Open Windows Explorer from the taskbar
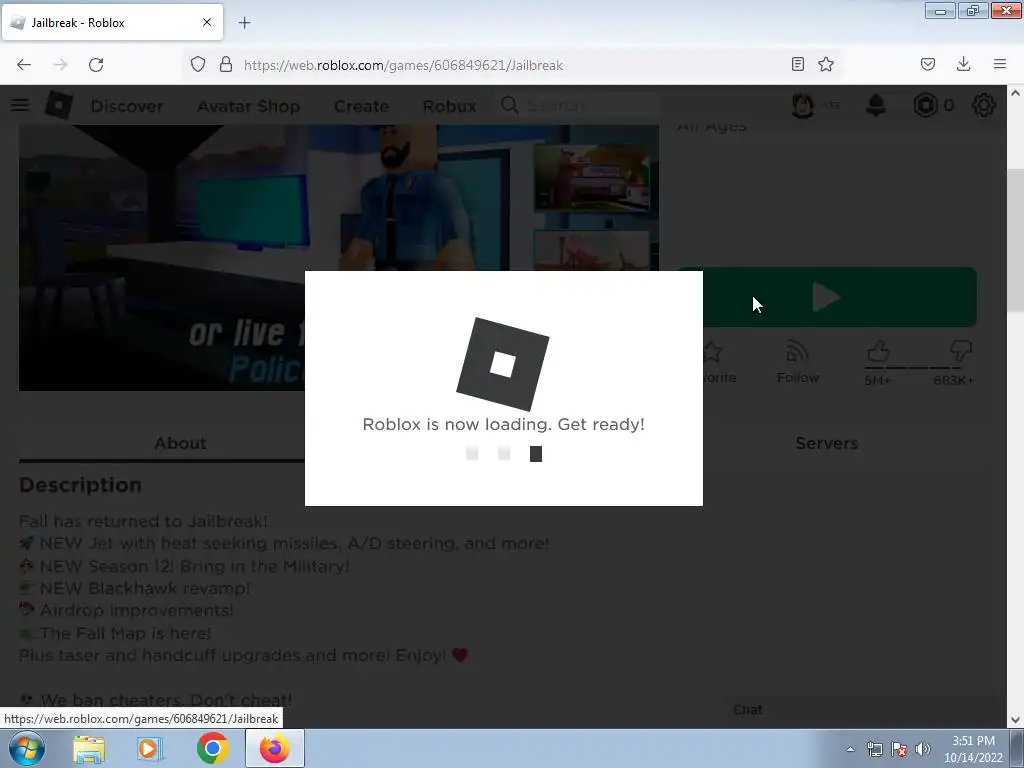Image resolution: width=1024 pixels, height=768 pixels. (89, 749)
